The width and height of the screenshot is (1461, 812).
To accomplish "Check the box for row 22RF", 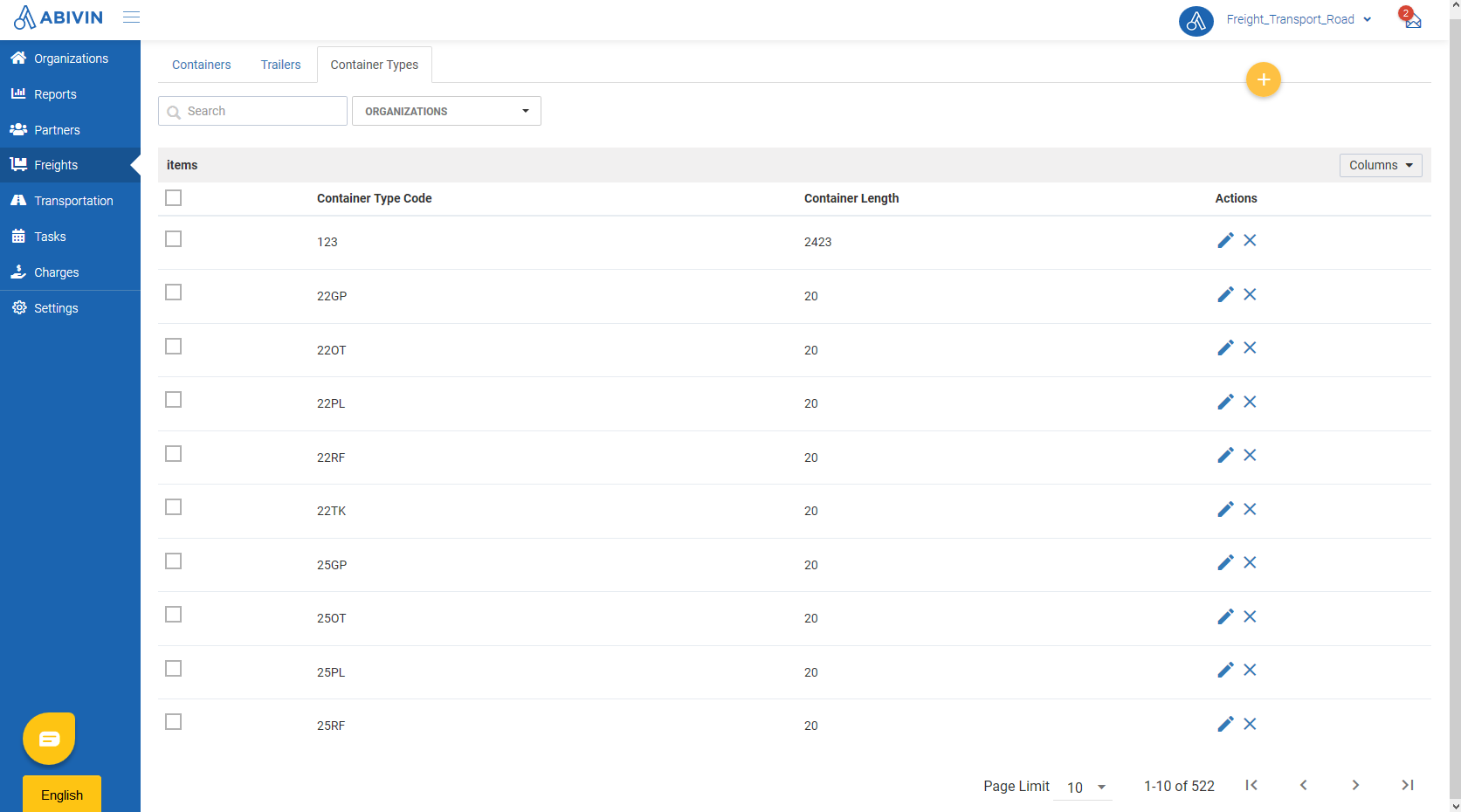I will [174, 454].
